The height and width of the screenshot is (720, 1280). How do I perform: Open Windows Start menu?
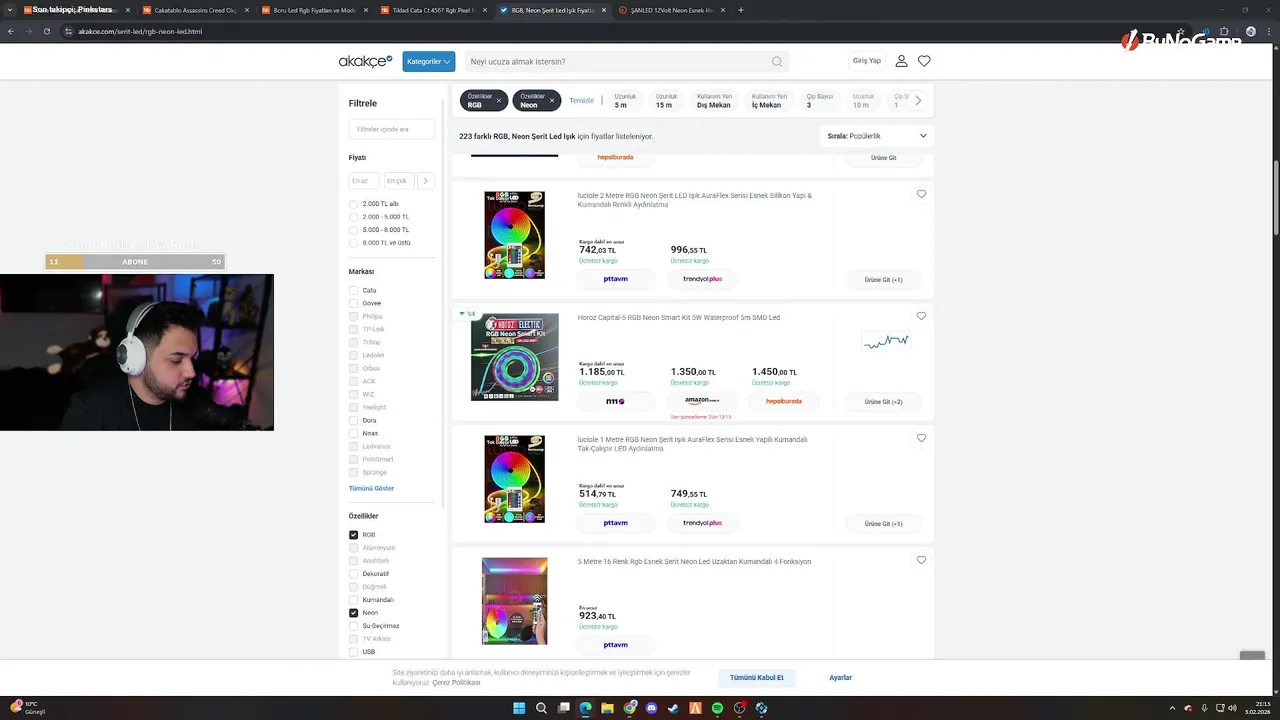point(519,708)
